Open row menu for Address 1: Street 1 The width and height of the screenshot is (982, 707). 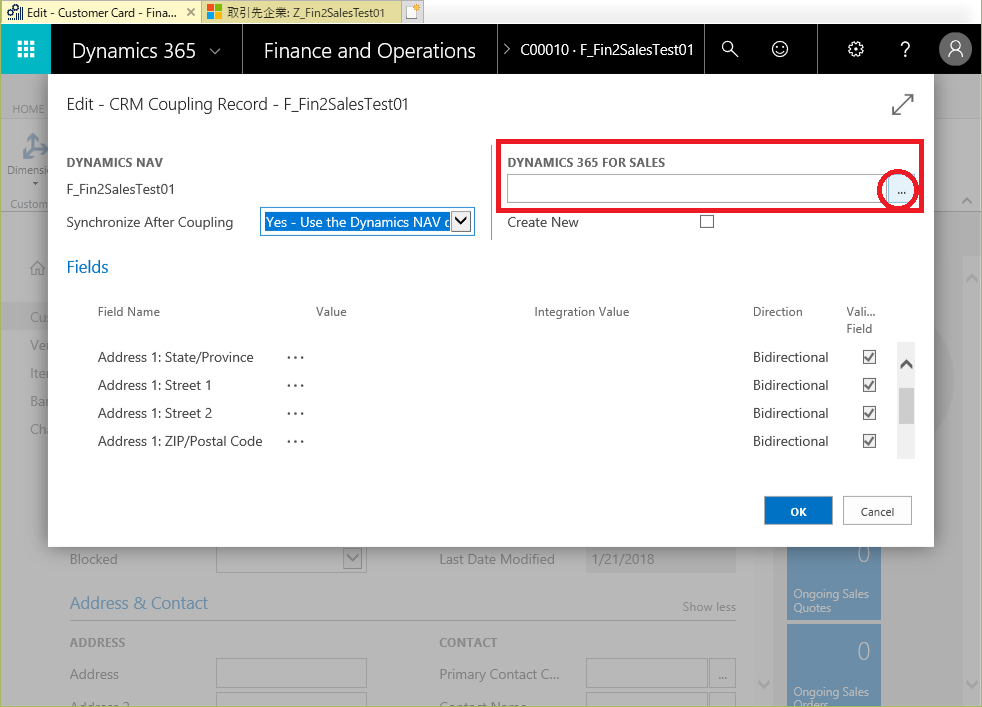295,386
